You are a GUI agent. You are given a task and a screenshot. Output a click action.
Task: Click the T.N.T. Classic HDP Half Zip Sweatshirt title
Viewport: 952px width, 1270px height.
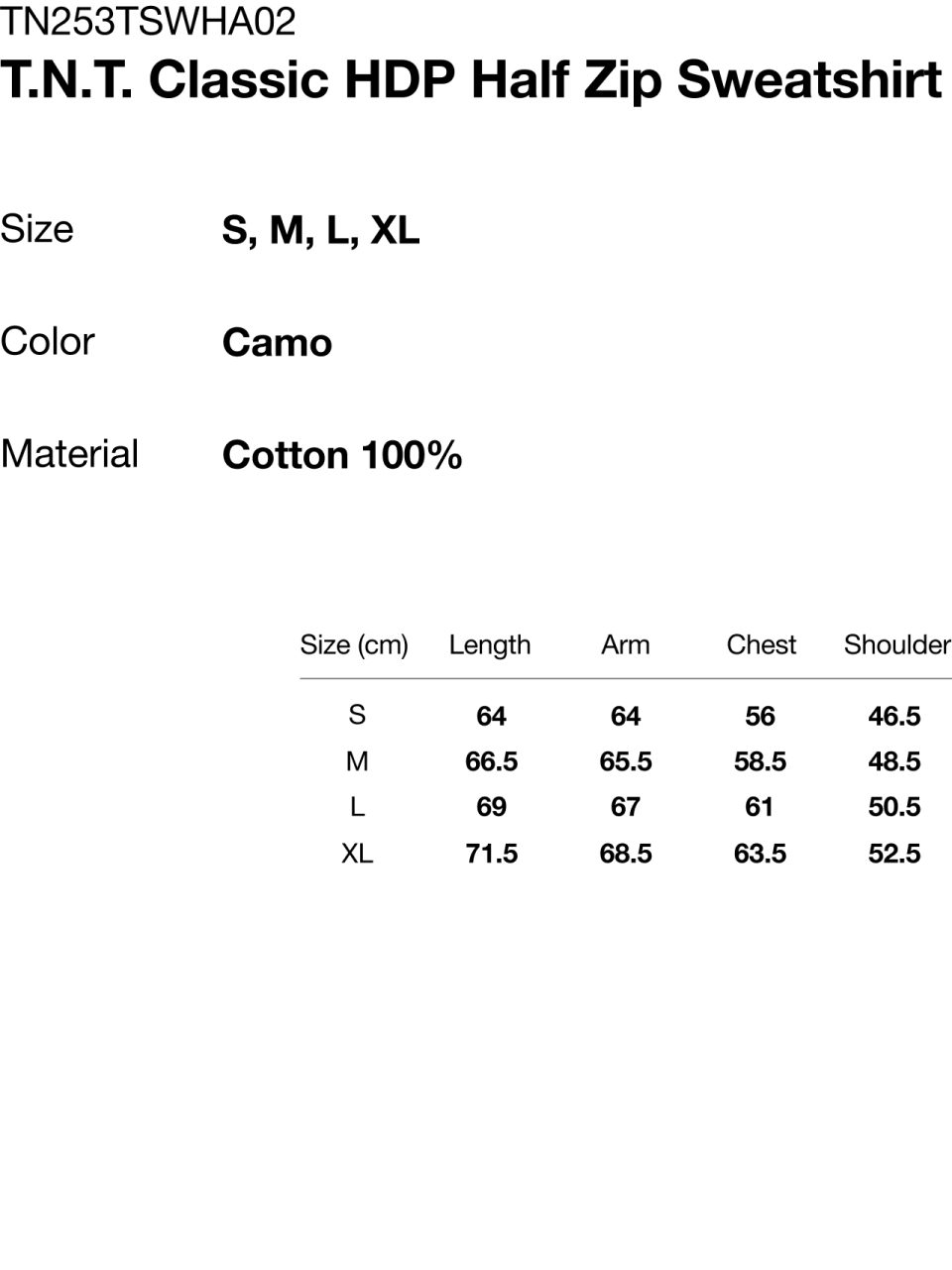pos(471,81)
